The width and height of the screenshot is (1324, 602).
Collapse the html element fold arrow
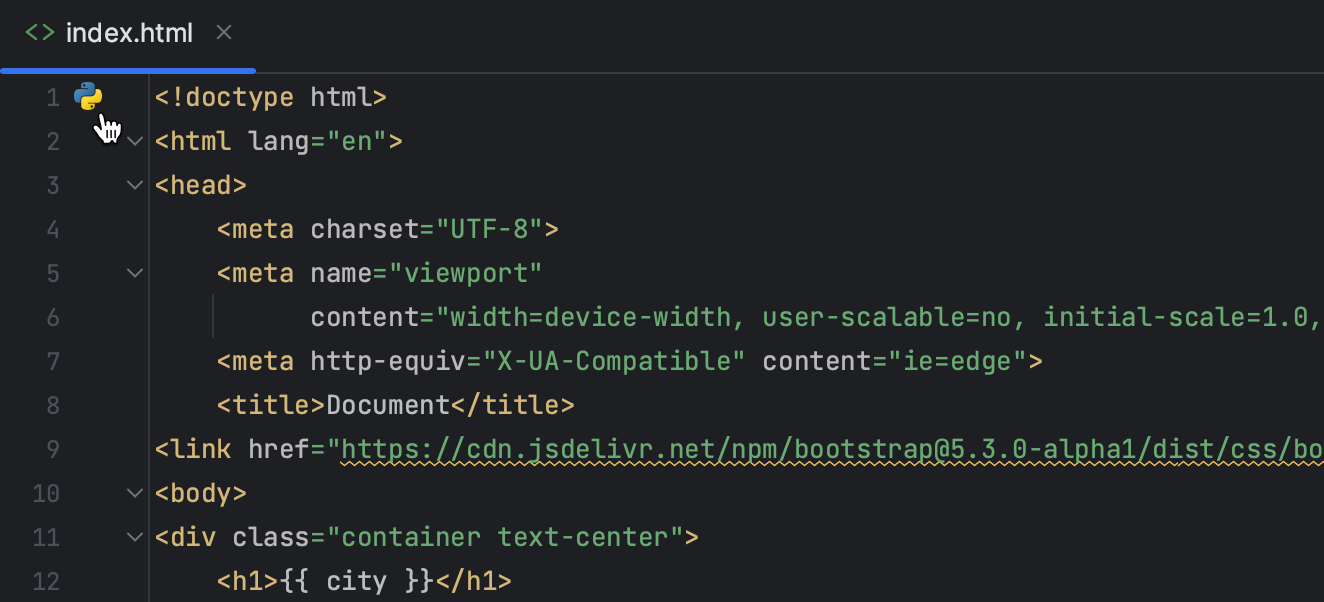point(135,141)
